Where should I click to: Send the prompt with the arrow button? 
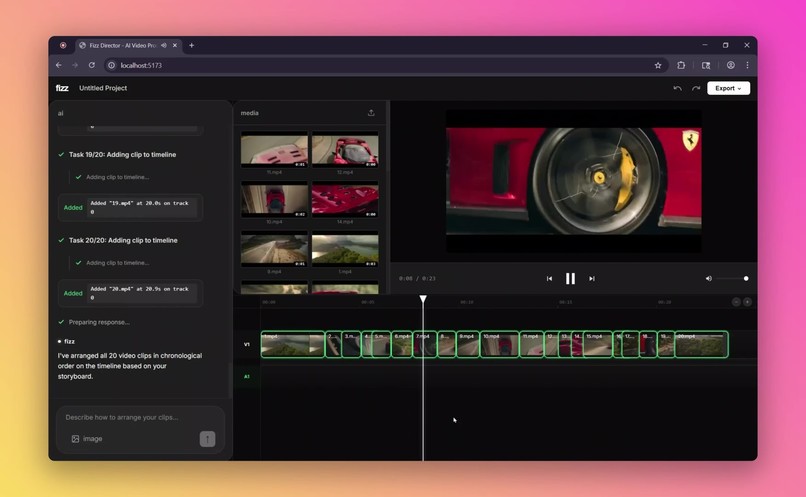[207, 439]
